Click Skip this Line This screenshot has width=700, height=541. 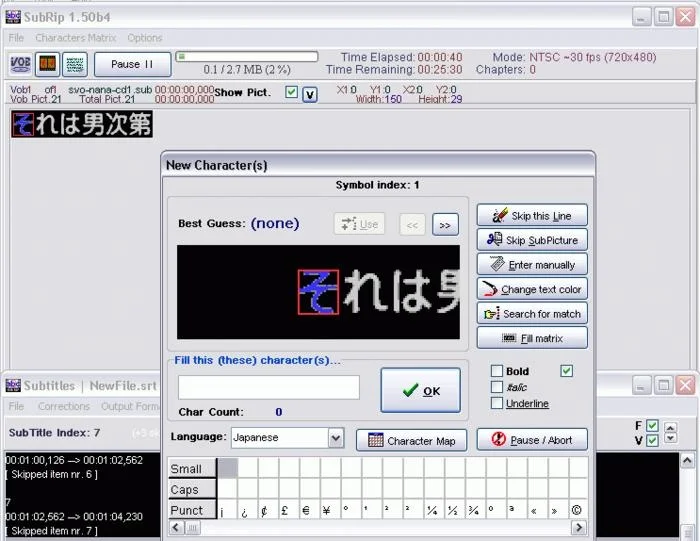532,216
